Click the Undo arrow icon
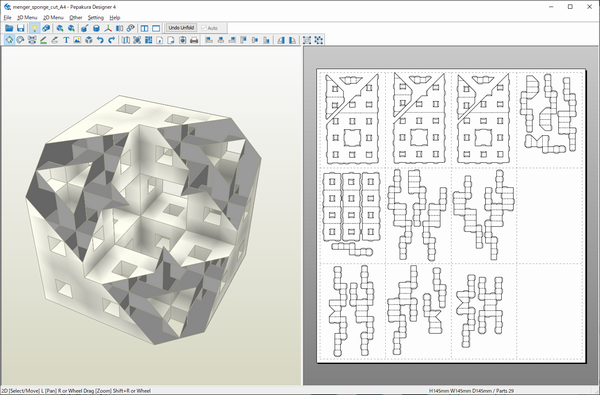 (100, 40)
